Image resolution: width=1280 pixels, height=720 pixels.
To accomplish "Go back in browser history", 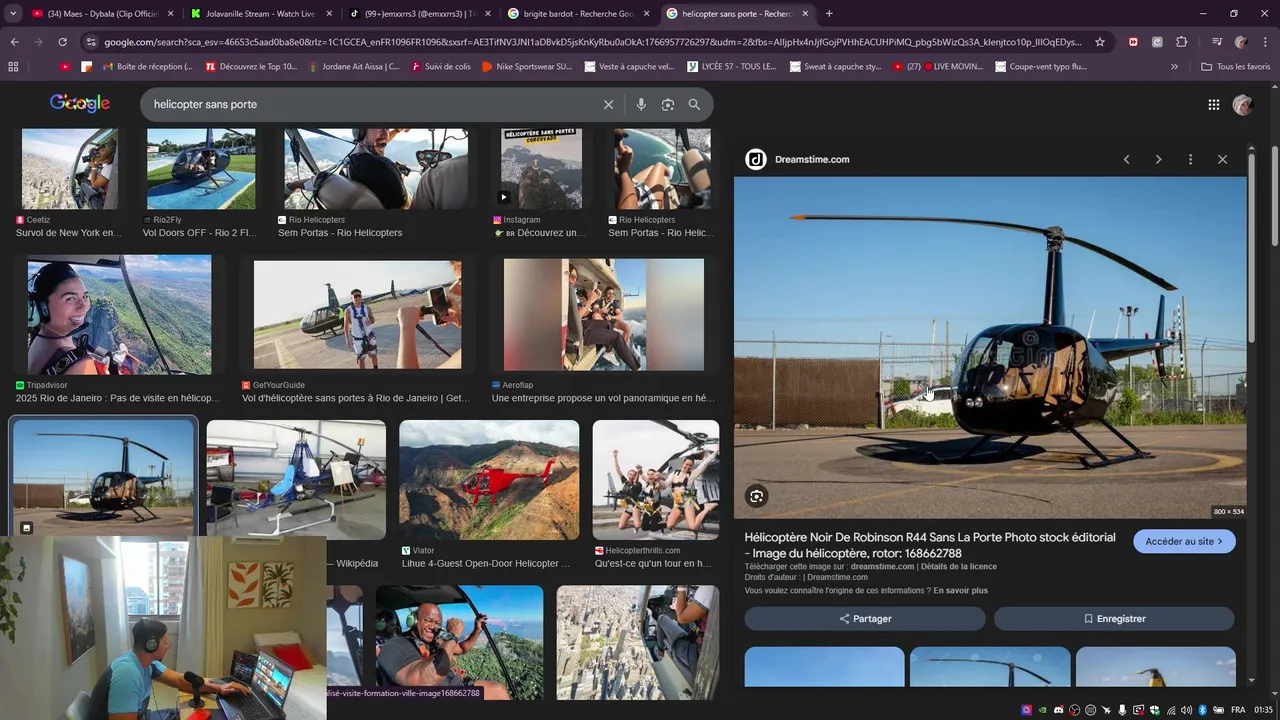I will click(14, 42).
